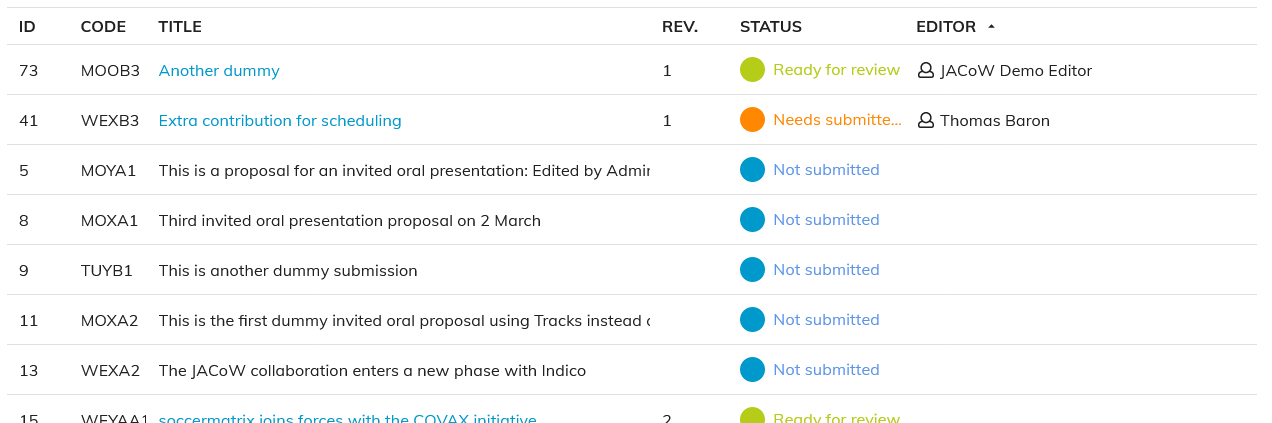Open the "Another dummy" contribution link
Viewport: 1272px width, 423px height.
(x=219, y=71)
